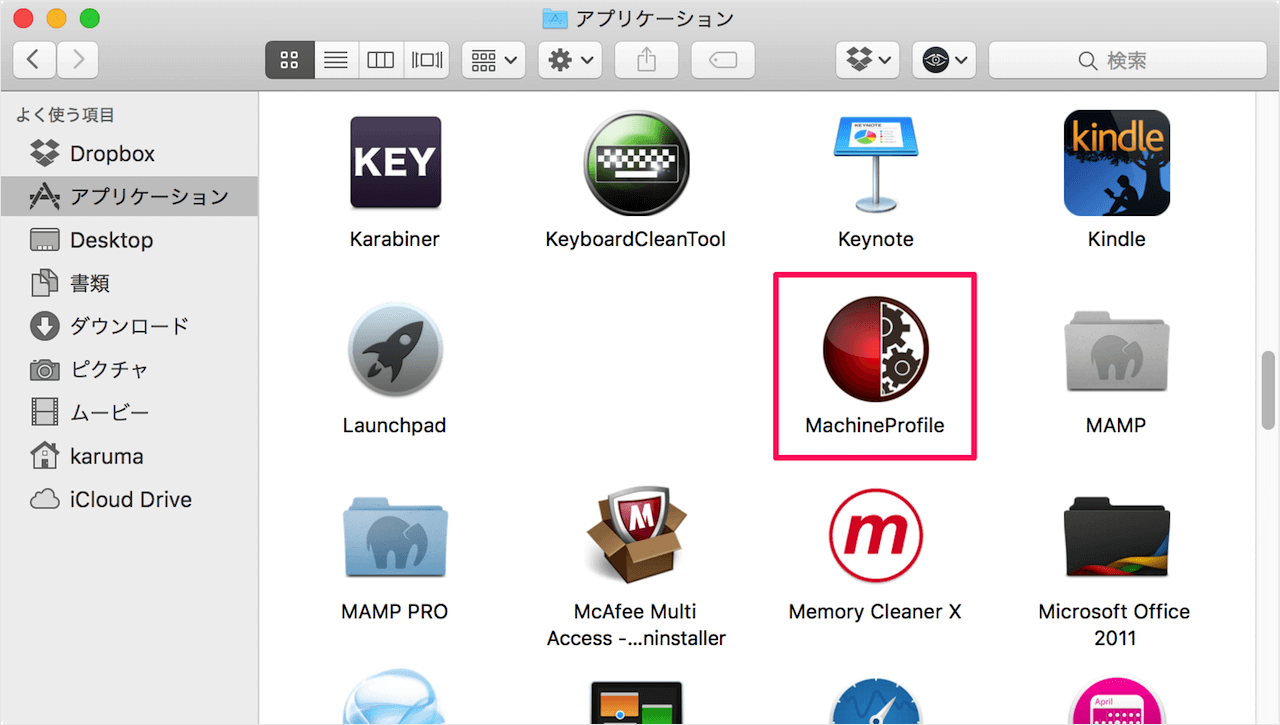This screenshot has width=1280, height=725.
Task: Click the back navigation button
Action: pos(34,59)
